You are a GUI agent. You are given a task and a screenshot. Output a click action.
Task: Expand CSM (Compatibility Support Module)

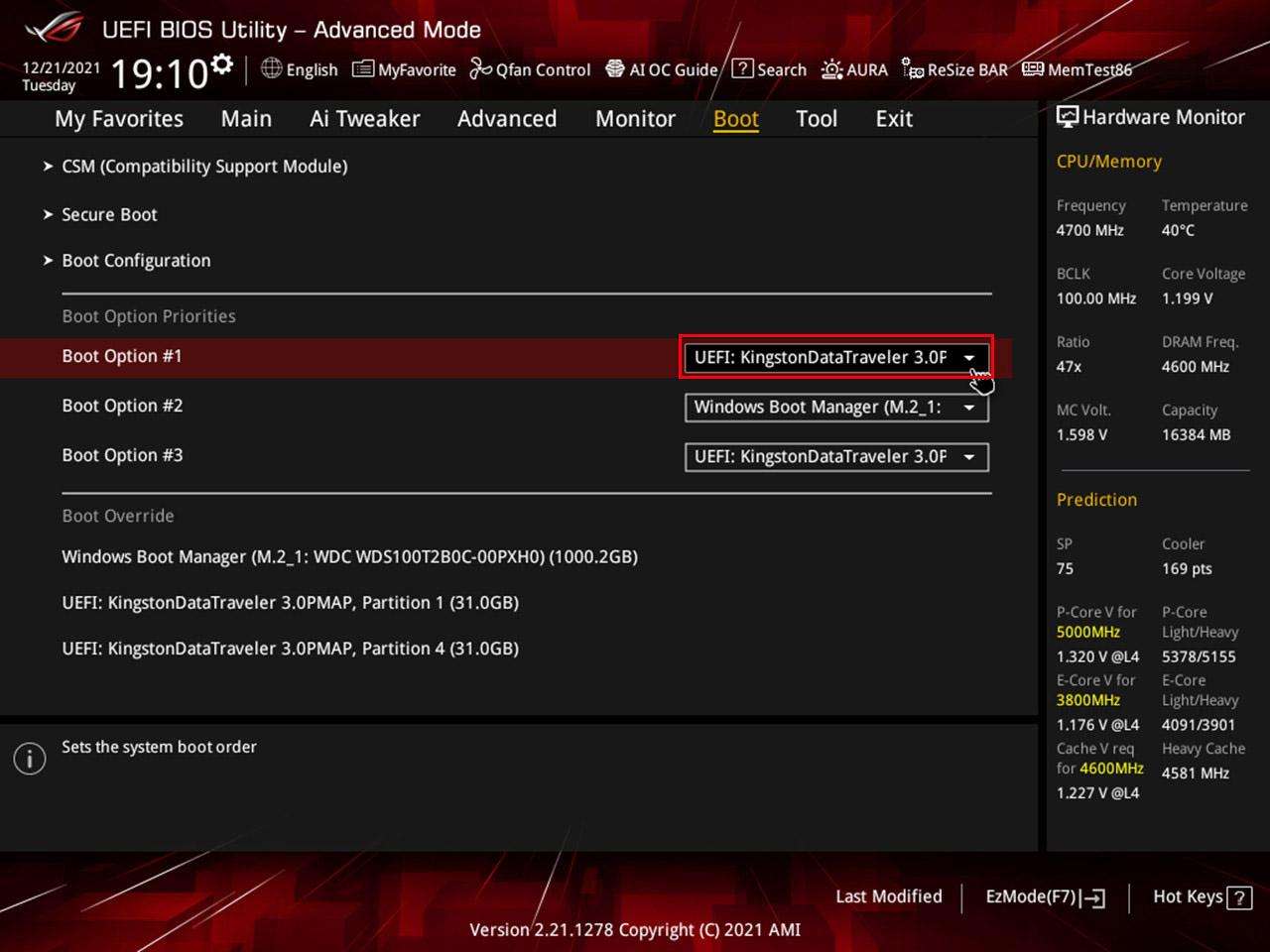[x=204, y=167]
